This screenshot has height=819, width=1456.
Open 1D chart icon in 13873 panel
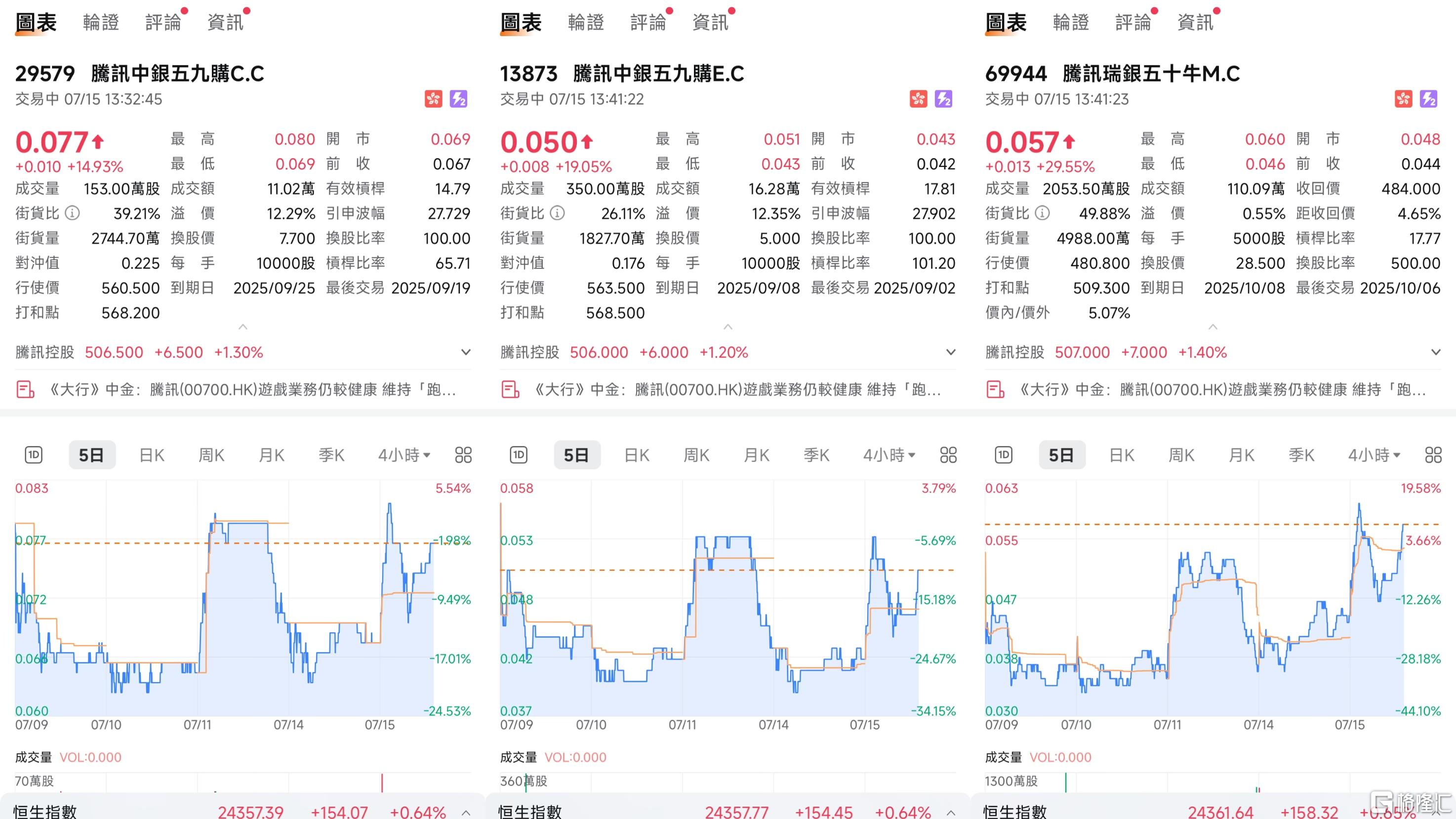[x=519, y=455]
